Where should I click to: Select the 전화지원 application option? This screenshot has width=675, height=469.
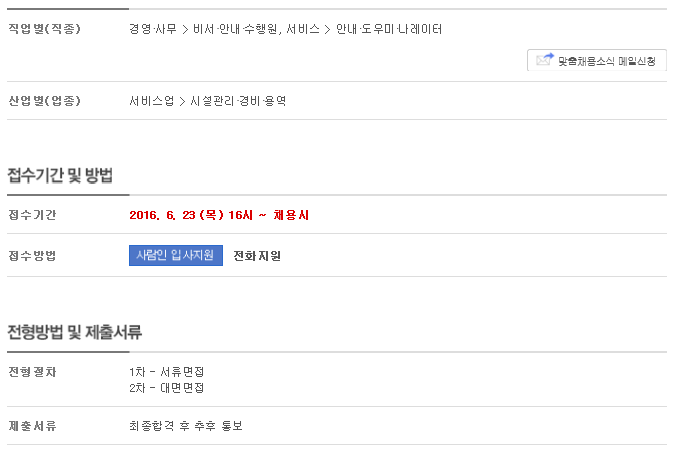point(257,256)
